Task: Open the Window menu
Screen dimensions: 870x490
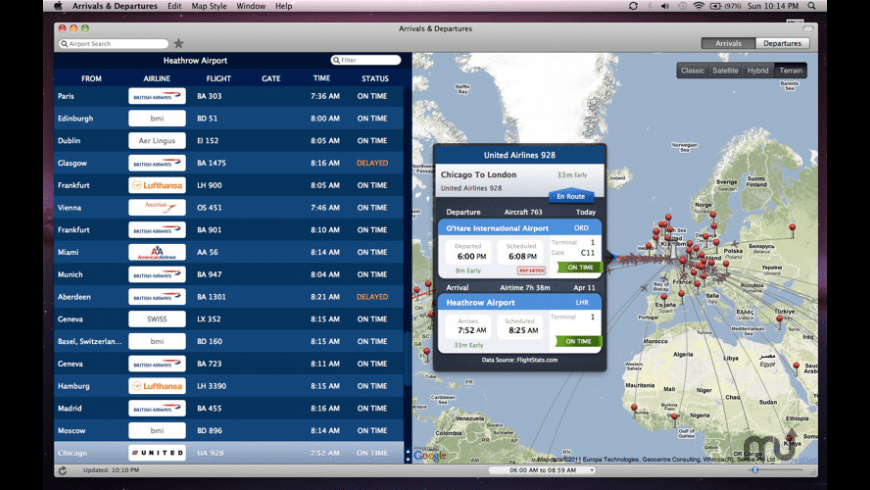Action: 251,6
